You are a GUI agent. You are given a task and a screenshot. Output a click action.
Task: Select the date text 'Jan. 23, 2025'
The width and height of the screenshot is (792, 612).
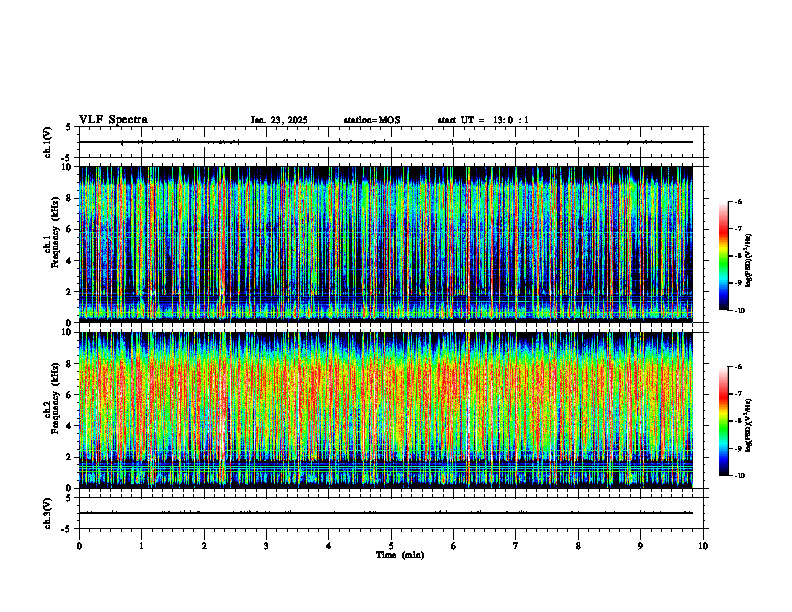point(279,120)
